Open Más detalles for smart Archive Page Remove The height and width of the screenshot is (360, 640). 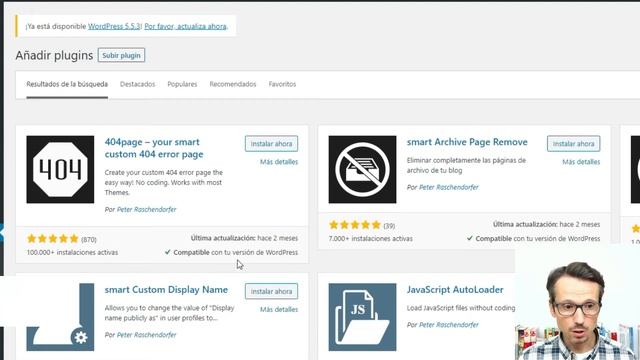(x=581, y=162)
